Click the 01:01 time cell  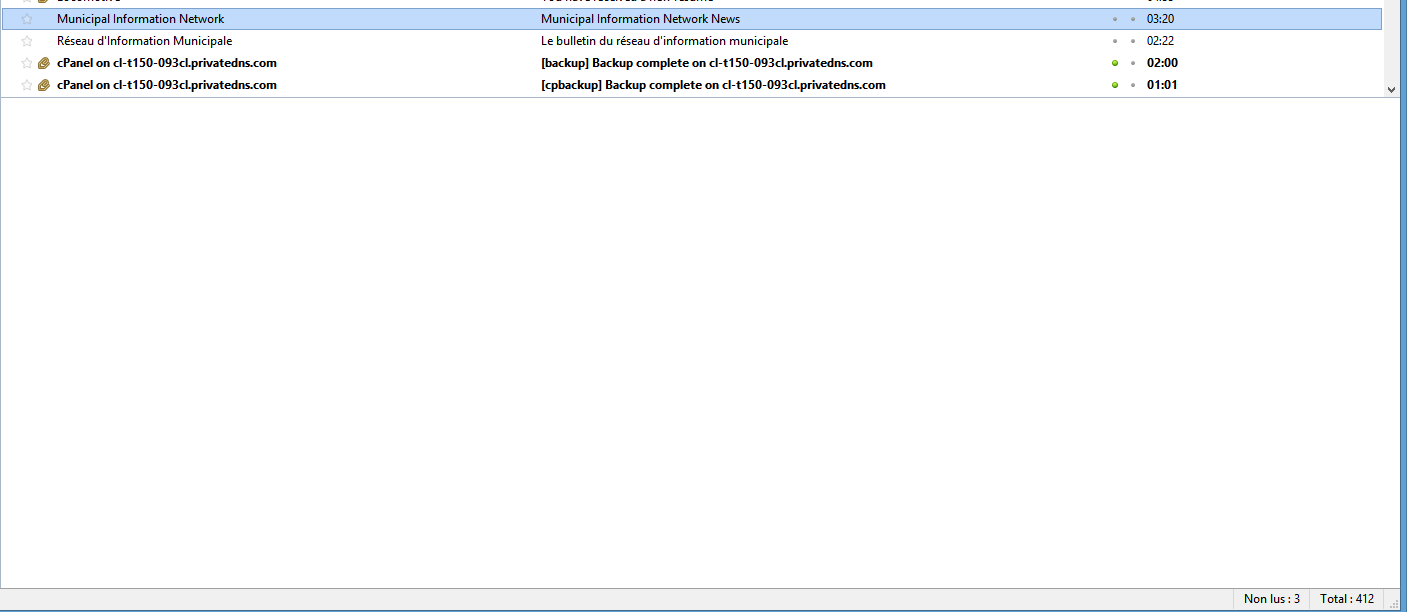(x=1162, y=85)
